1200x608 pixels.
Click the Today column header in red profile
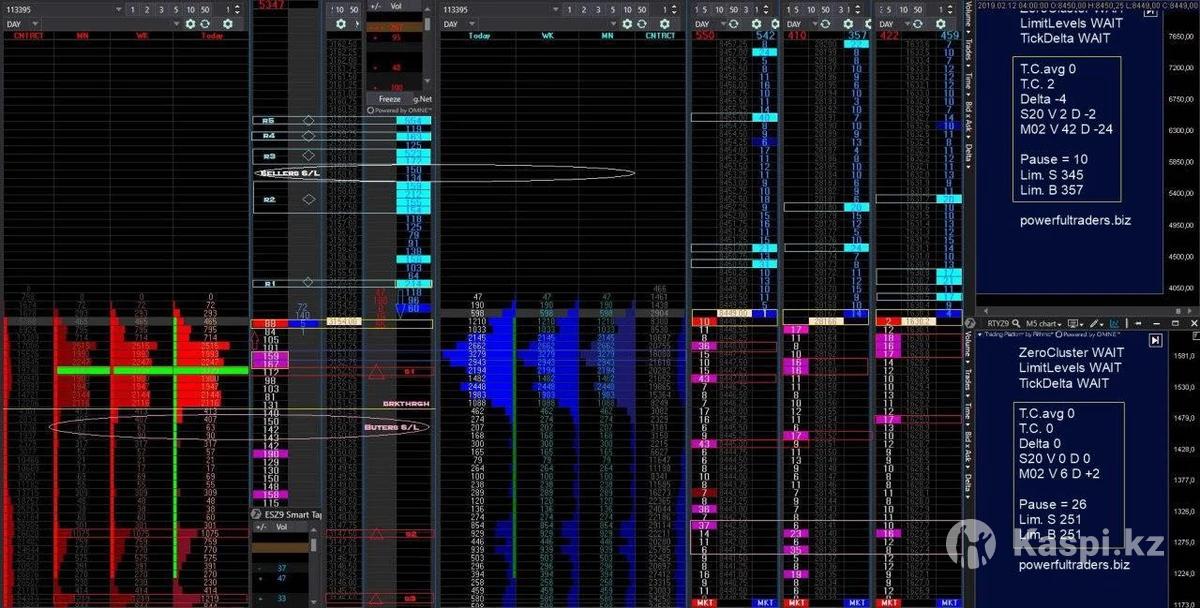[x=211, y=36]
